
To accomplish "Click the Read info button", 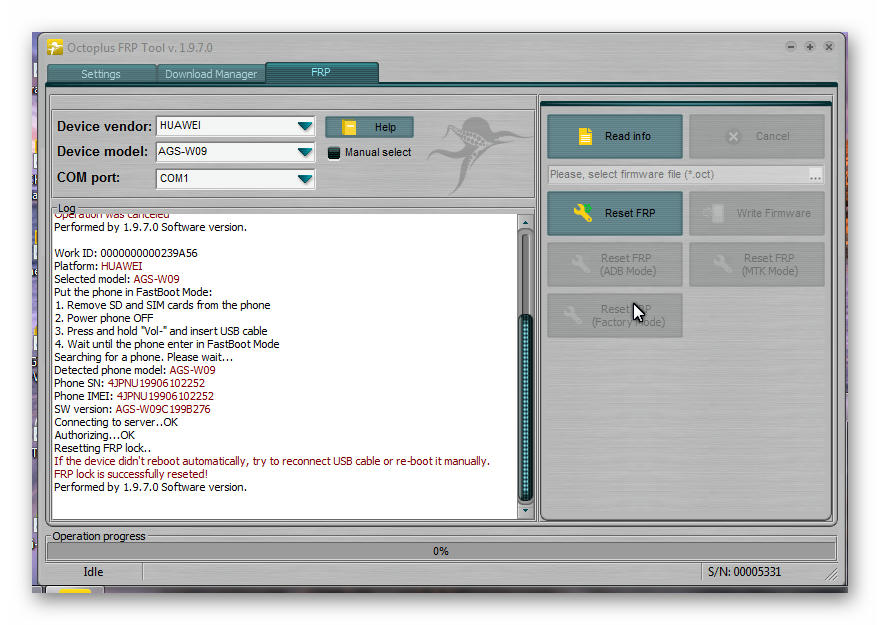I will [615, 136].
